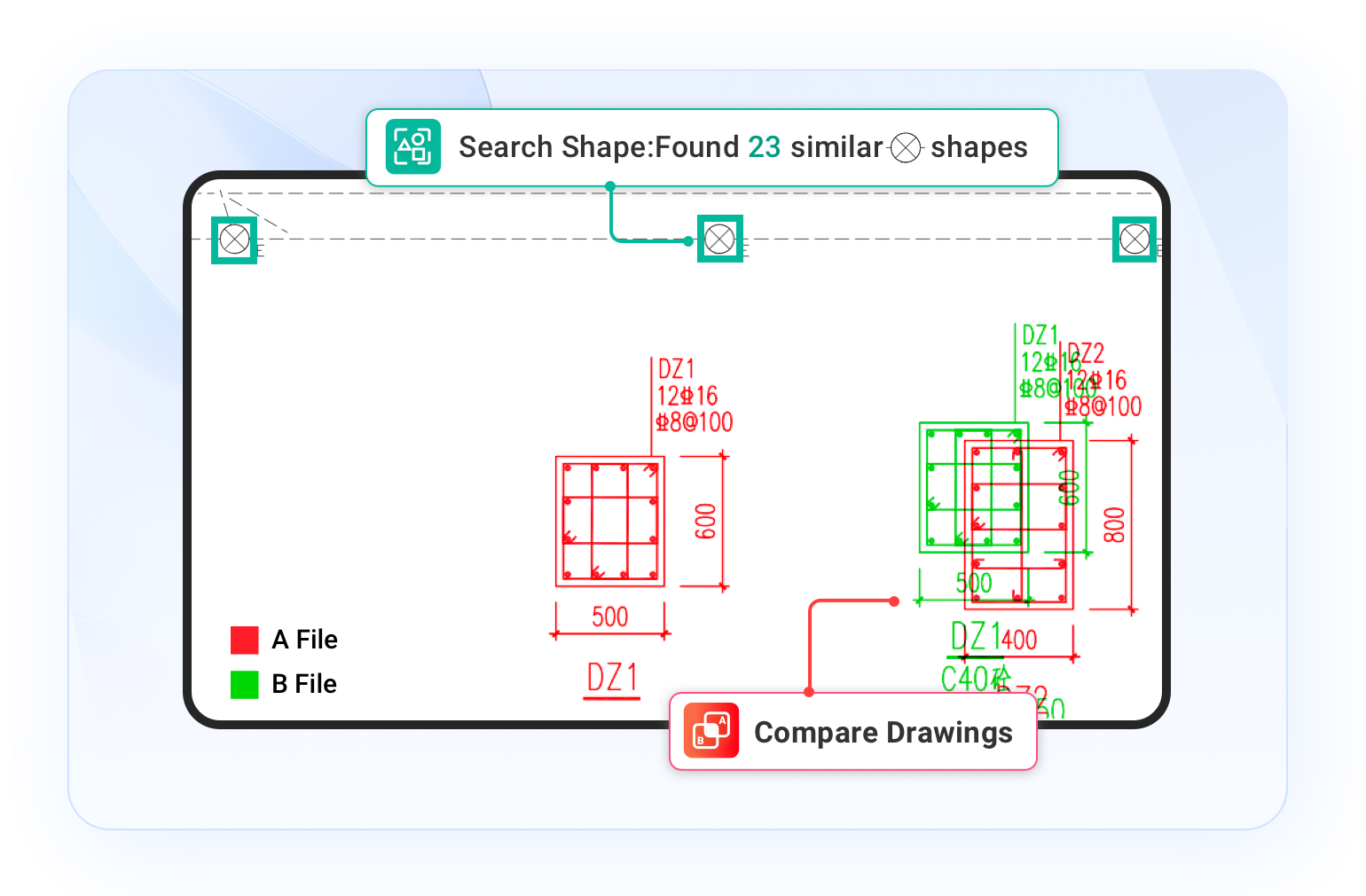Screen dimensions: 1366x896
Task: Click the green B File swatch
Action: coord(244,684)
